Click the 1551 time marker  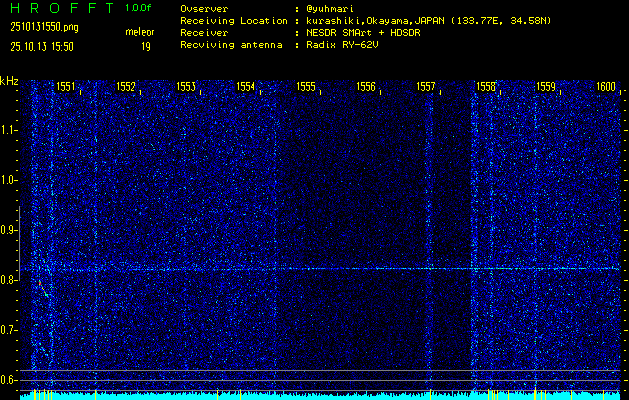click(65, 87)
